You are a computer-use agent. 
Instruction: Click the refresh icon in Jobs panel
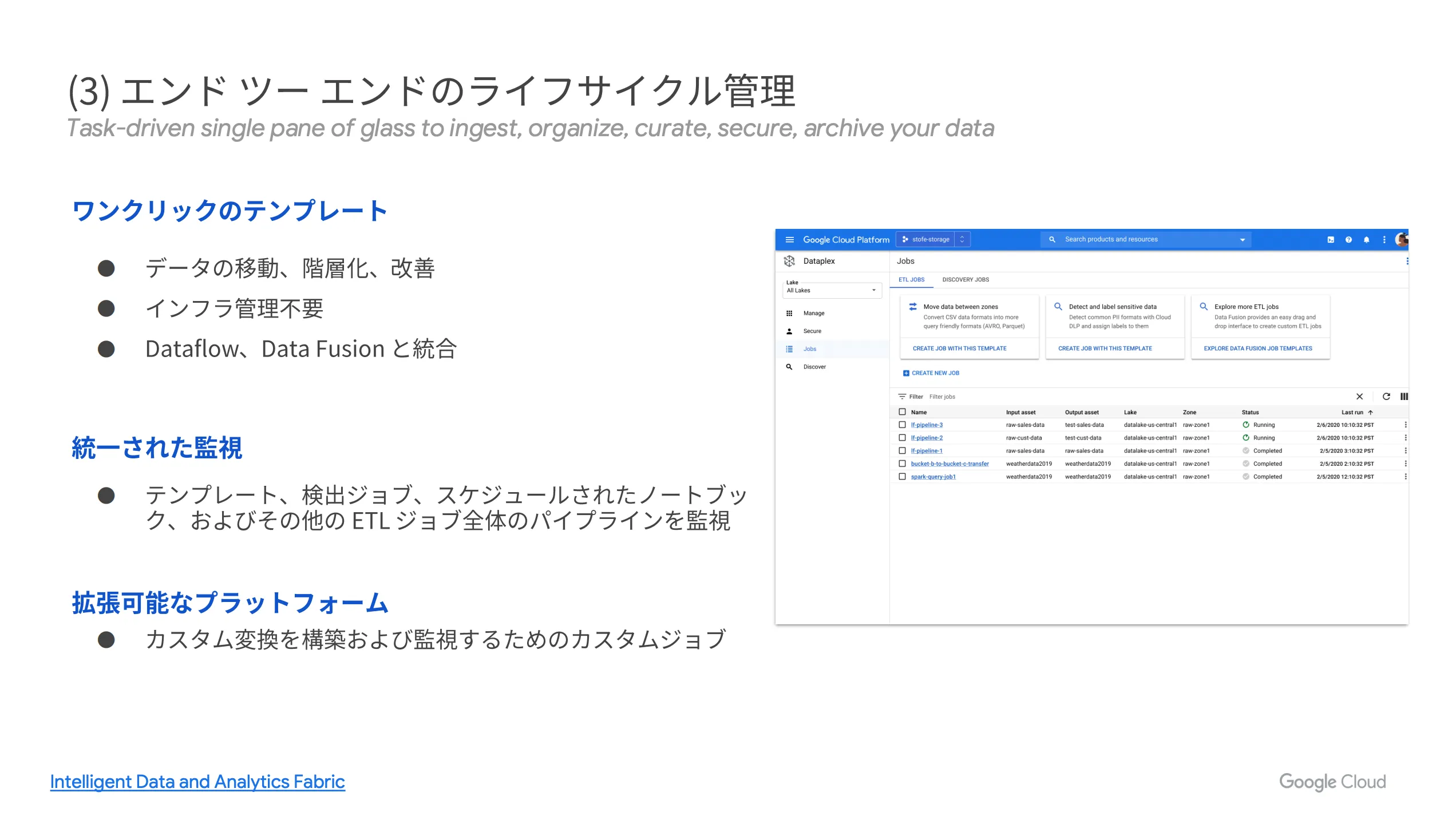[1387, 397]
